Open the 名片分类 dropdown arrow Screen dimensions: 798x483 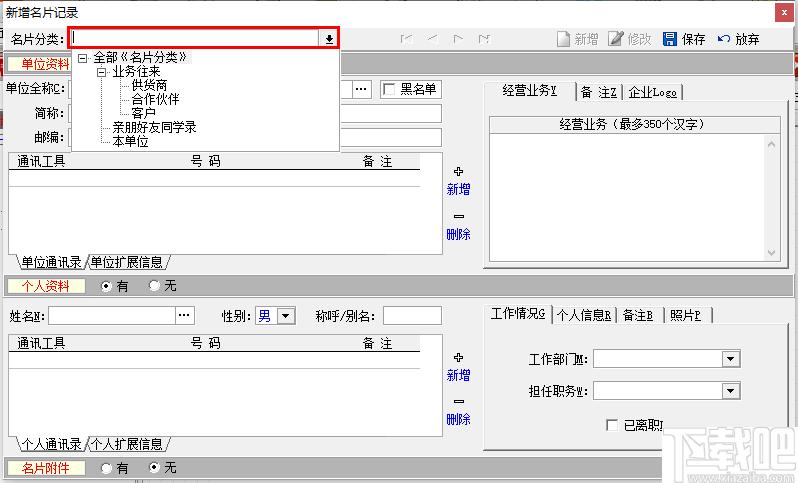pos(329,39)
